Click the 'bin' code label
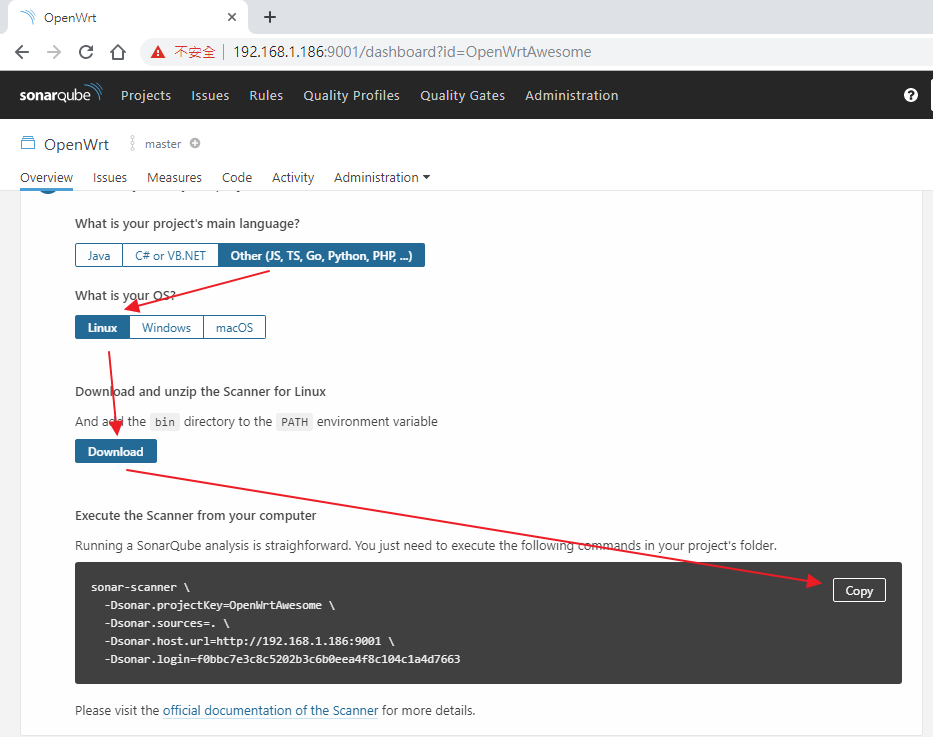The height and width of the screenshot is (737, 933). pos(165,422)
